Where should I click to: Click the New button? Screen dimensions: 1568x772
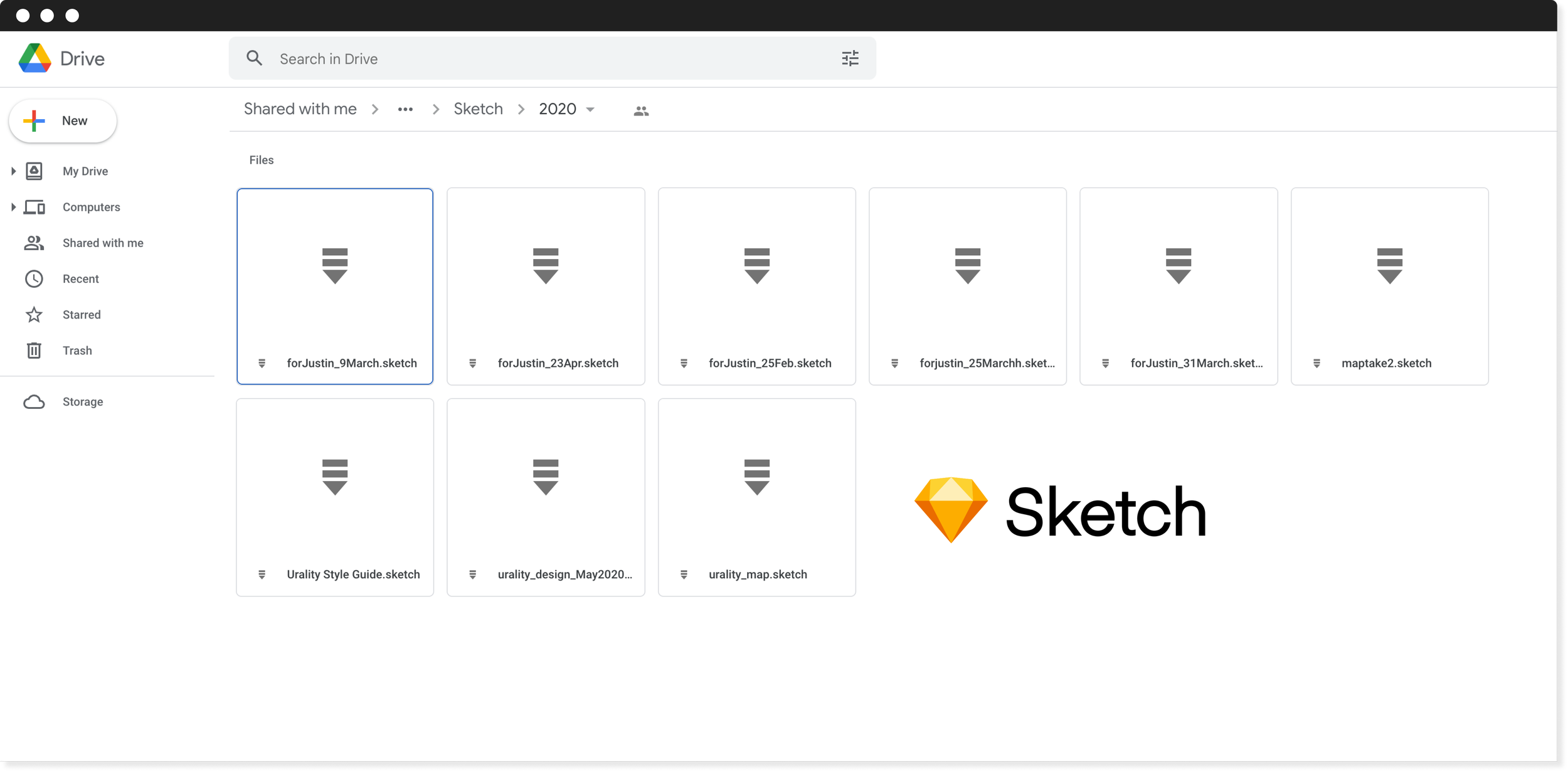tap(63, 120)
